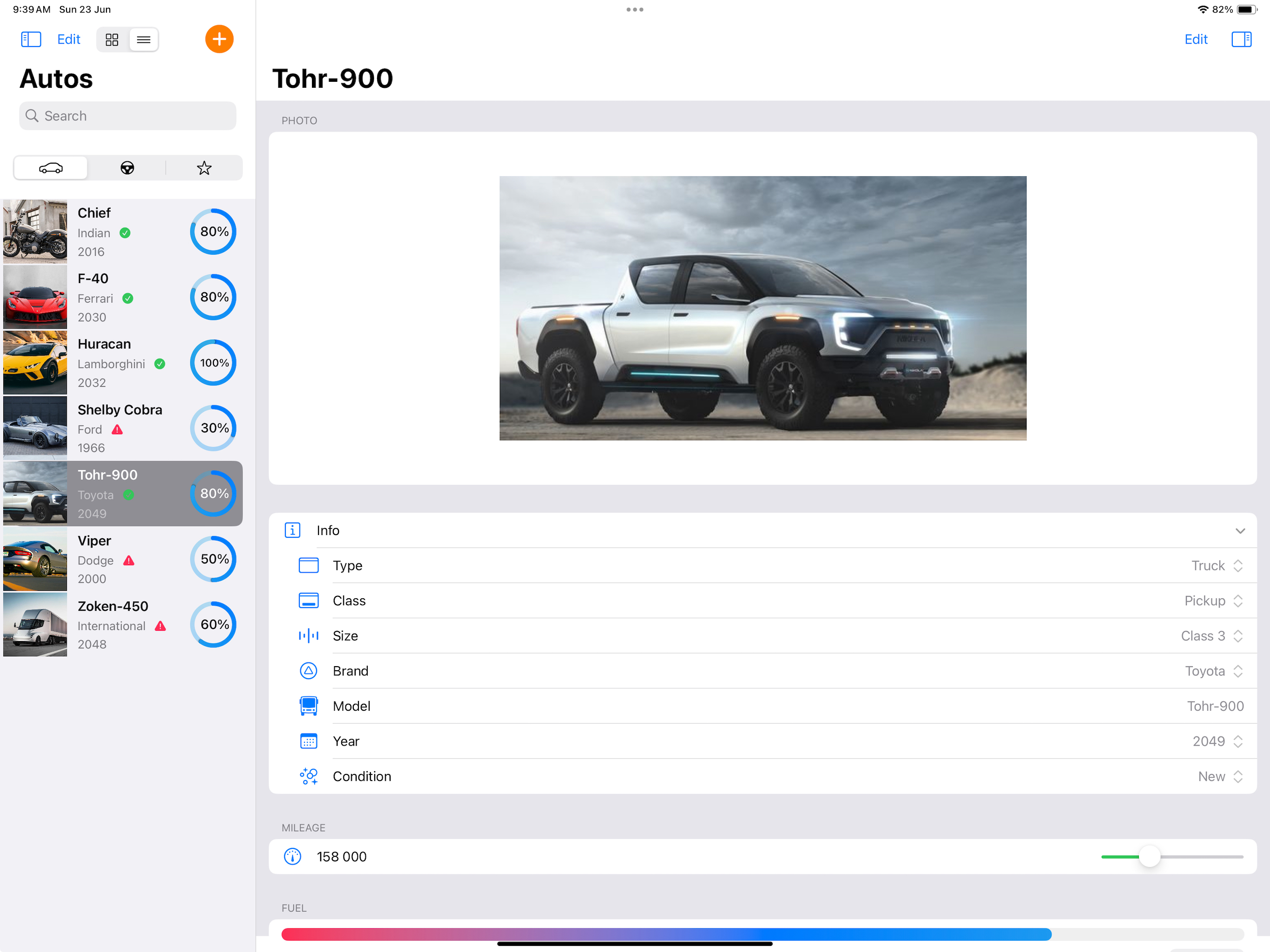Click the Brand row triangle icon
The image size is (1270, 952).
click(308, 671)
